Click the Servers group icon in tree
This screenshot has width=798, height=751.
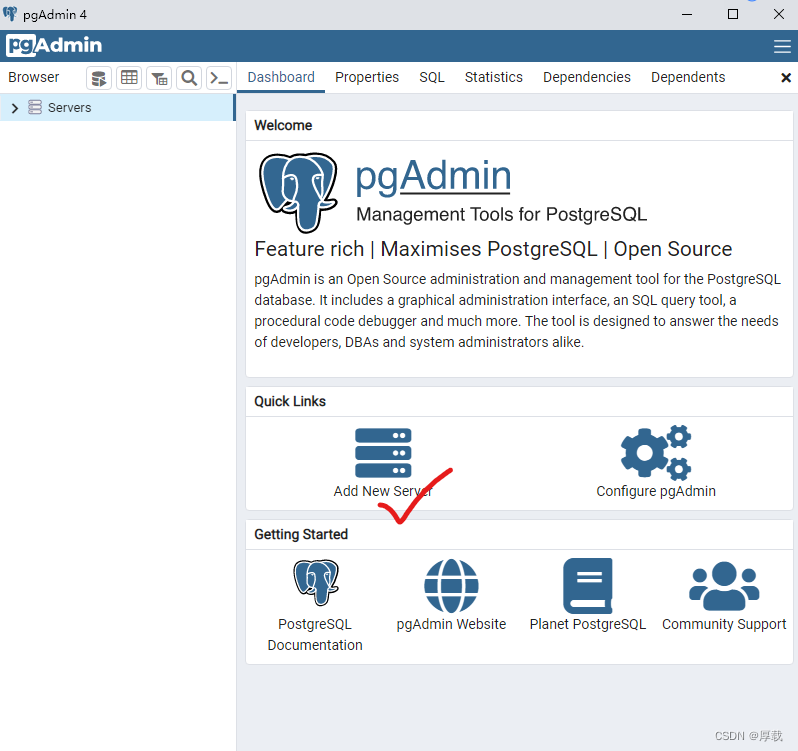click(x=35, y=107)
